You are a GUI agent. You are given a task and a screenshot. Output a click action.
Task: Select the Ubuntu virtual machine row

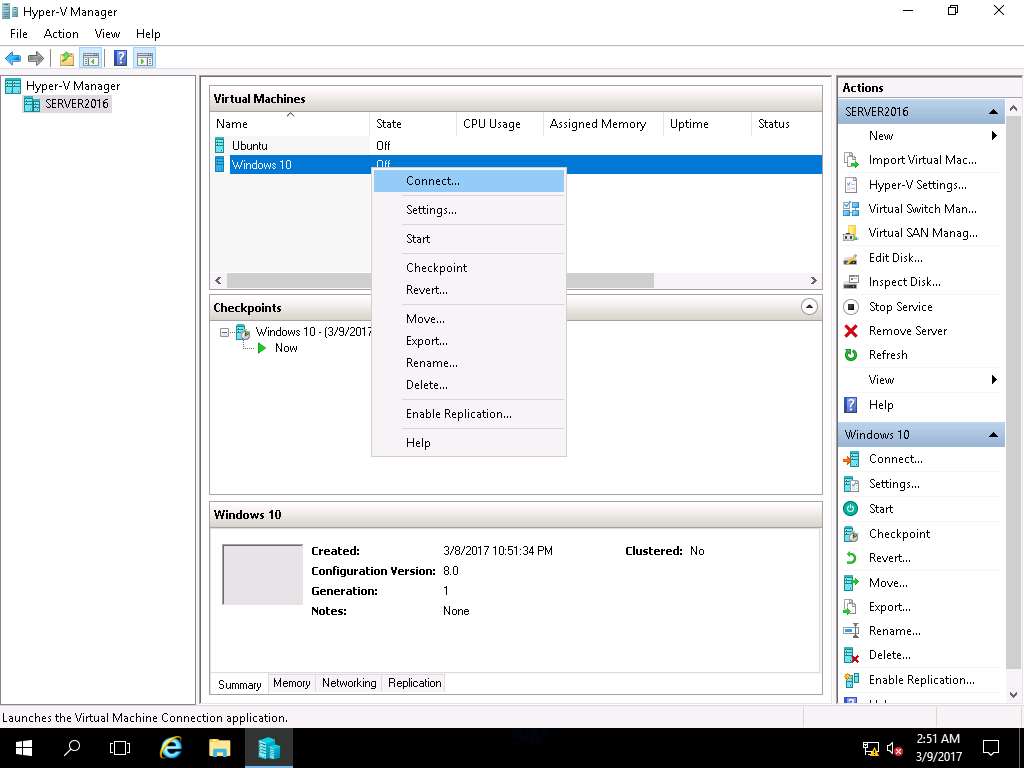click(516, 146)
